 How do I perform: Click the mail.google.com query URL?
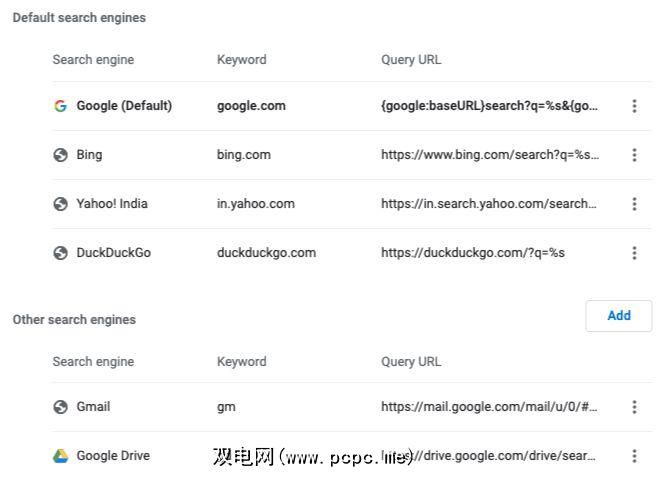[x=489, y=406]
